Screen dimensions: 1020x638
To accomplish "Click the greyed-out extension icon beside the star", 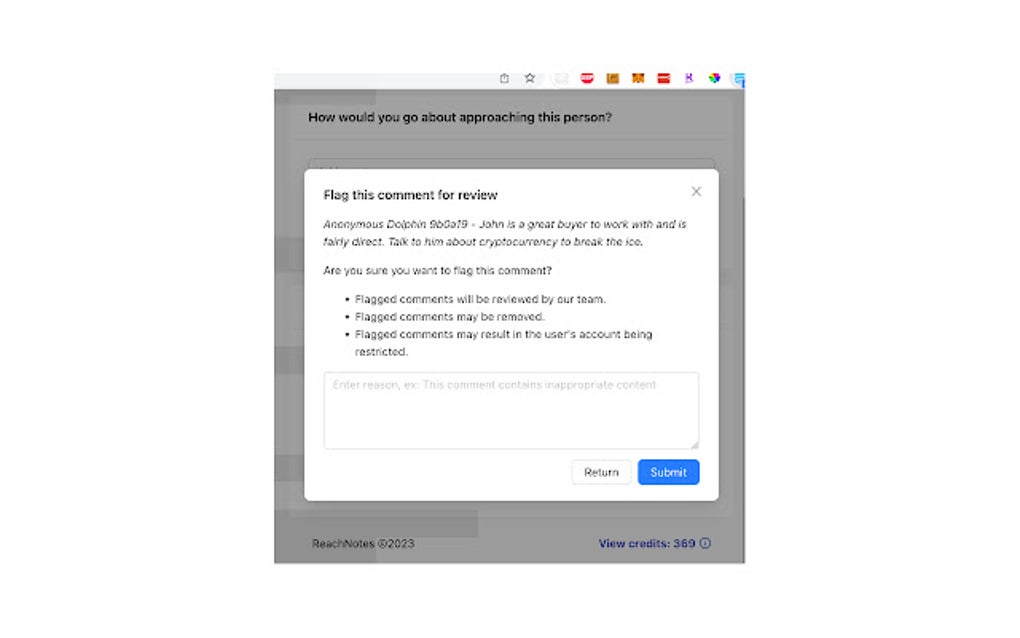I will 561,78.
